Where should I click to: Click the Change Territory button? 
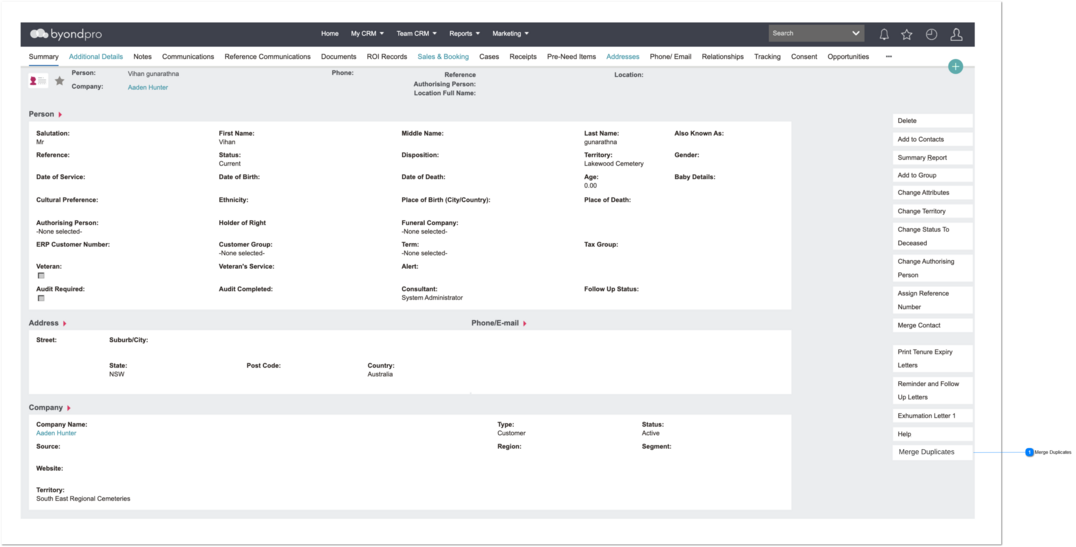933,211
